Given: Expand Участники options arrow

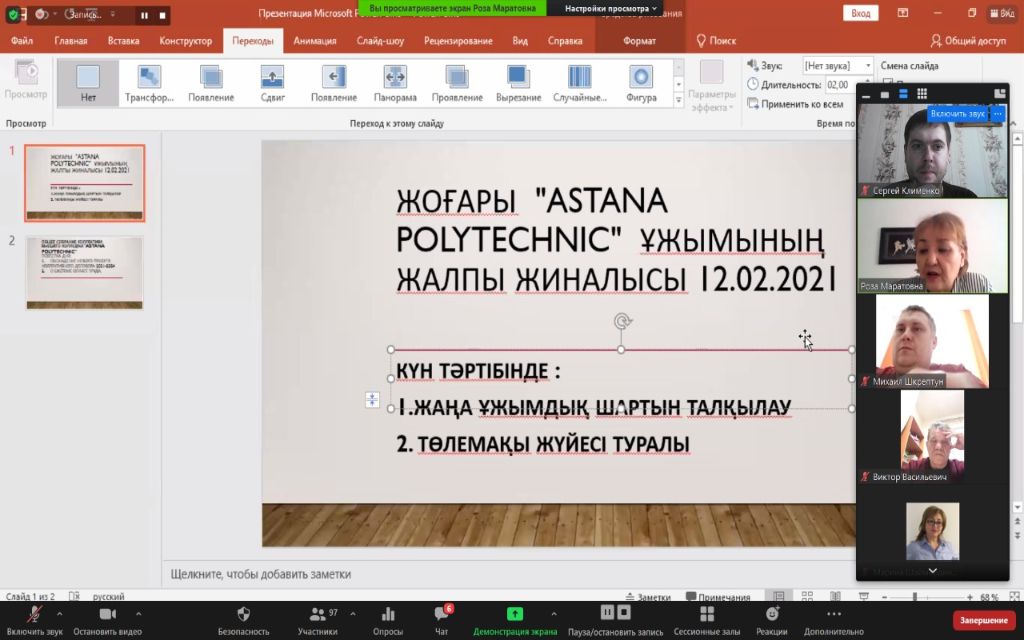Looking at the screenshot, I should click(353, 614).
